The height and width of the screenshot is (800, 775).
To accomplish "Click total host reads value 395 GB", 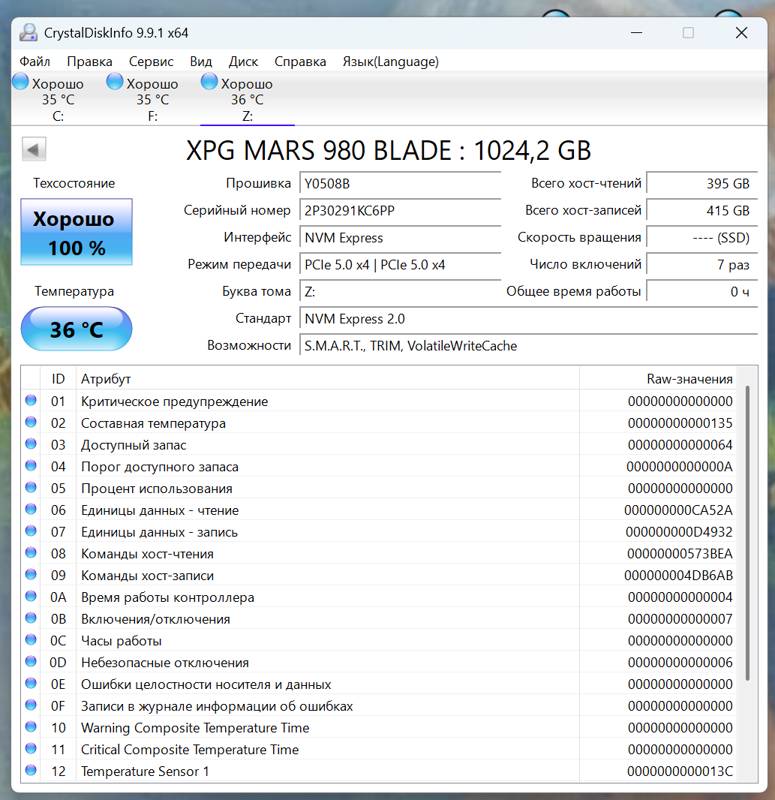I will [702, 184].
